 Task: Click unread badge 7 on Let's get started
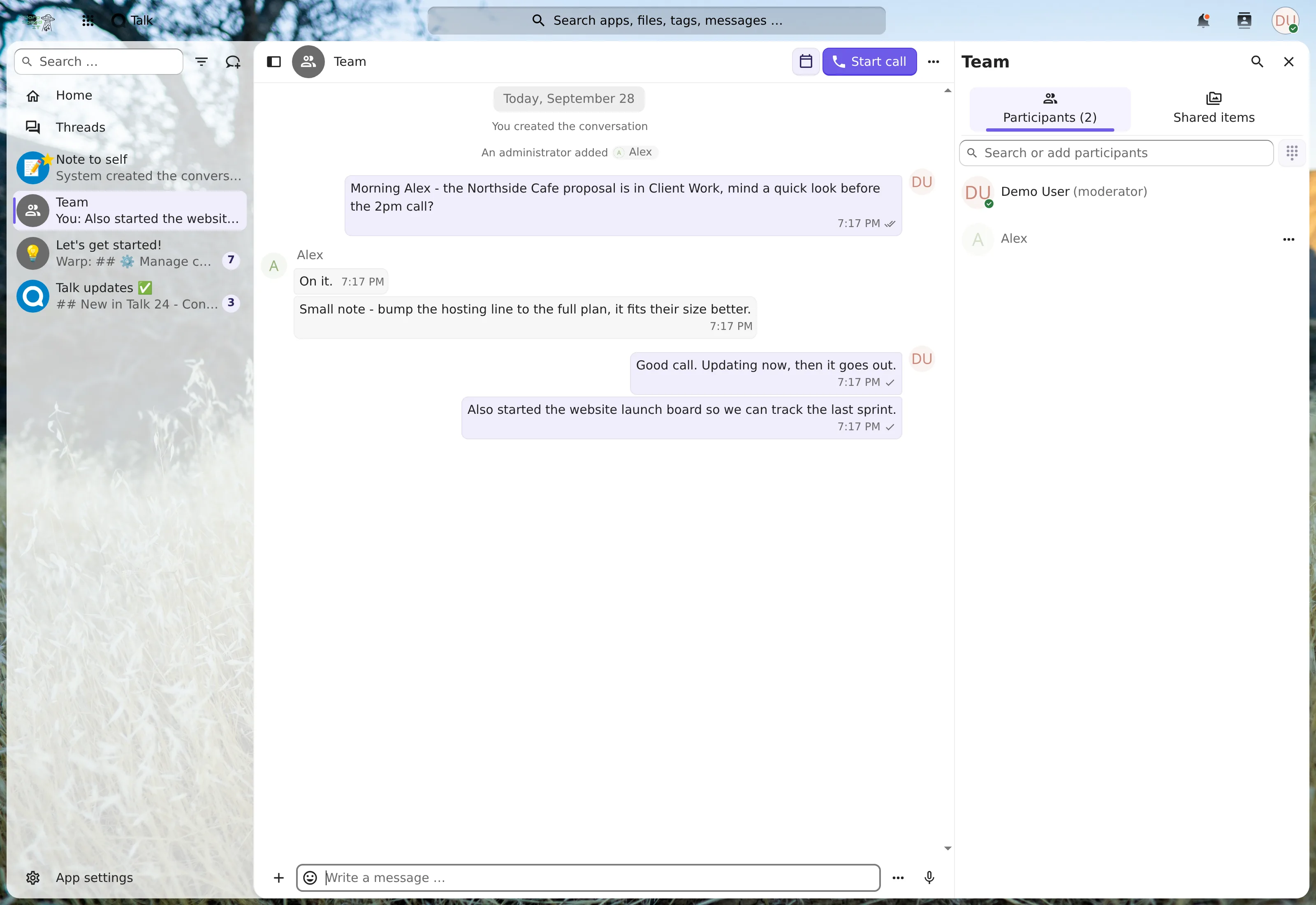pyautogui.click(x=231, y=260)
